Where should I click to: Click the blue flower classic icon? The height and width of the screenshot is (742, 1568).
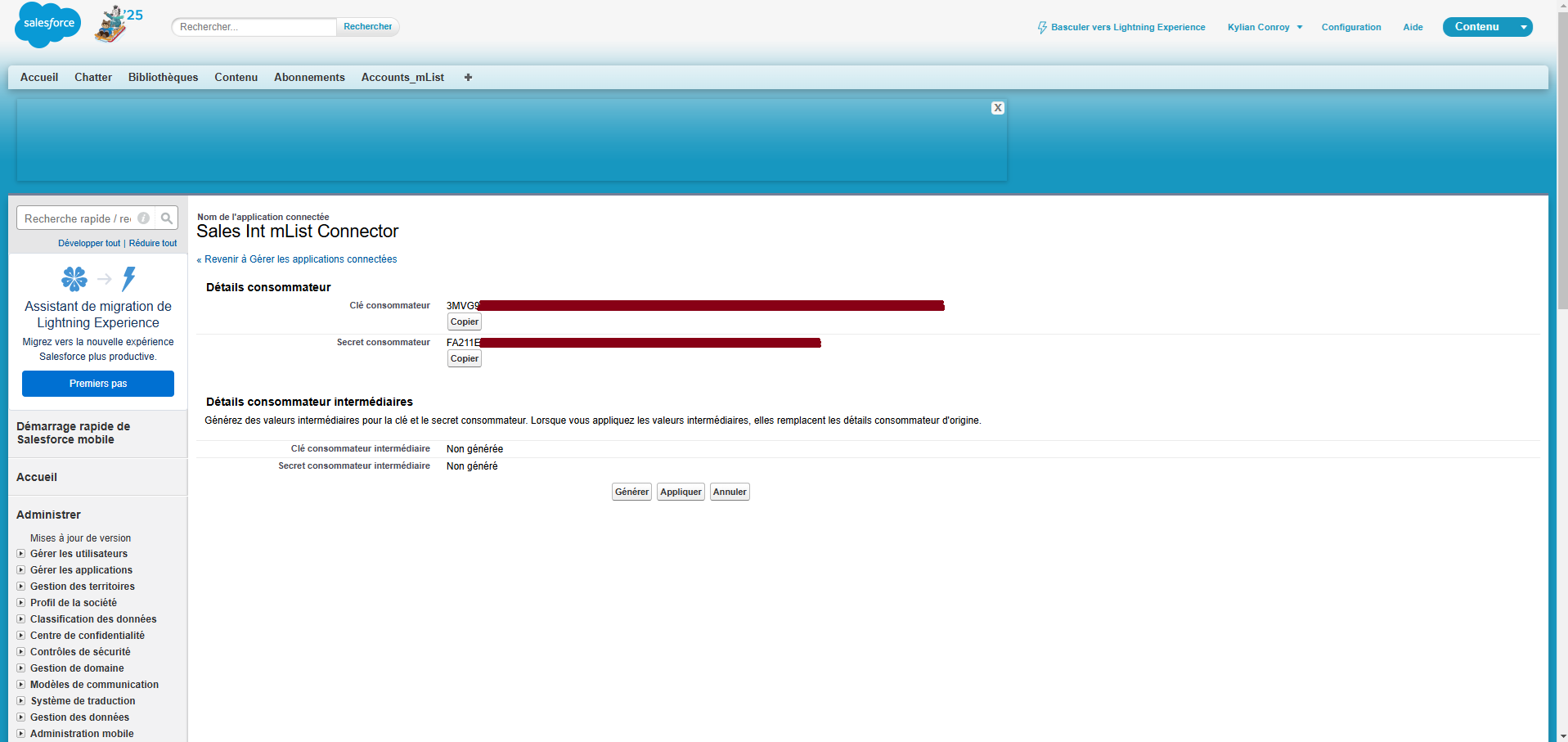74,279
